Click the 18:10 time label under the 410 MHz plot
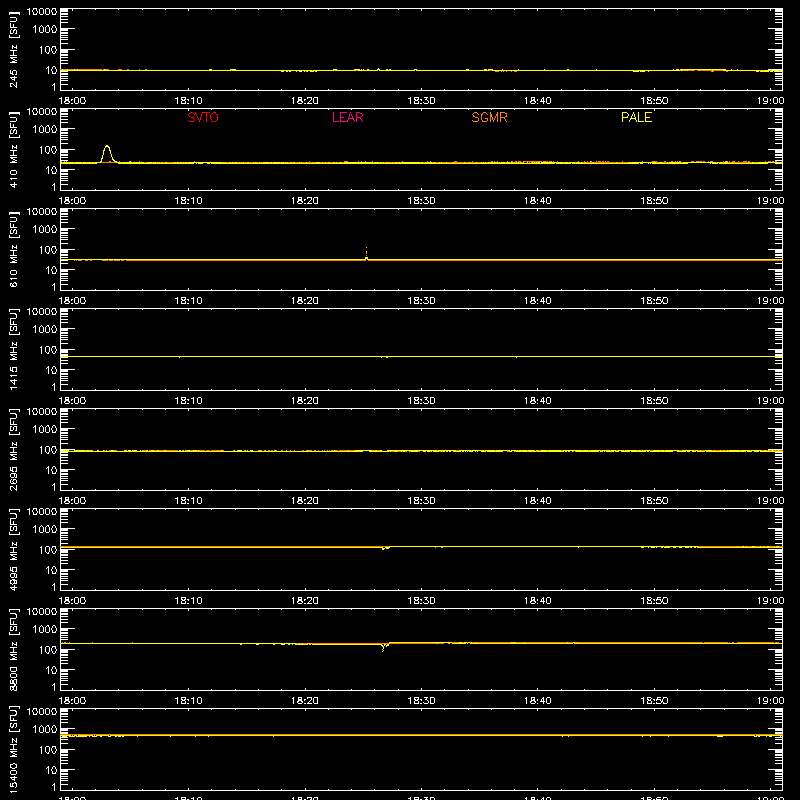This screenshot has width=800, height=800. coord(189,201)
